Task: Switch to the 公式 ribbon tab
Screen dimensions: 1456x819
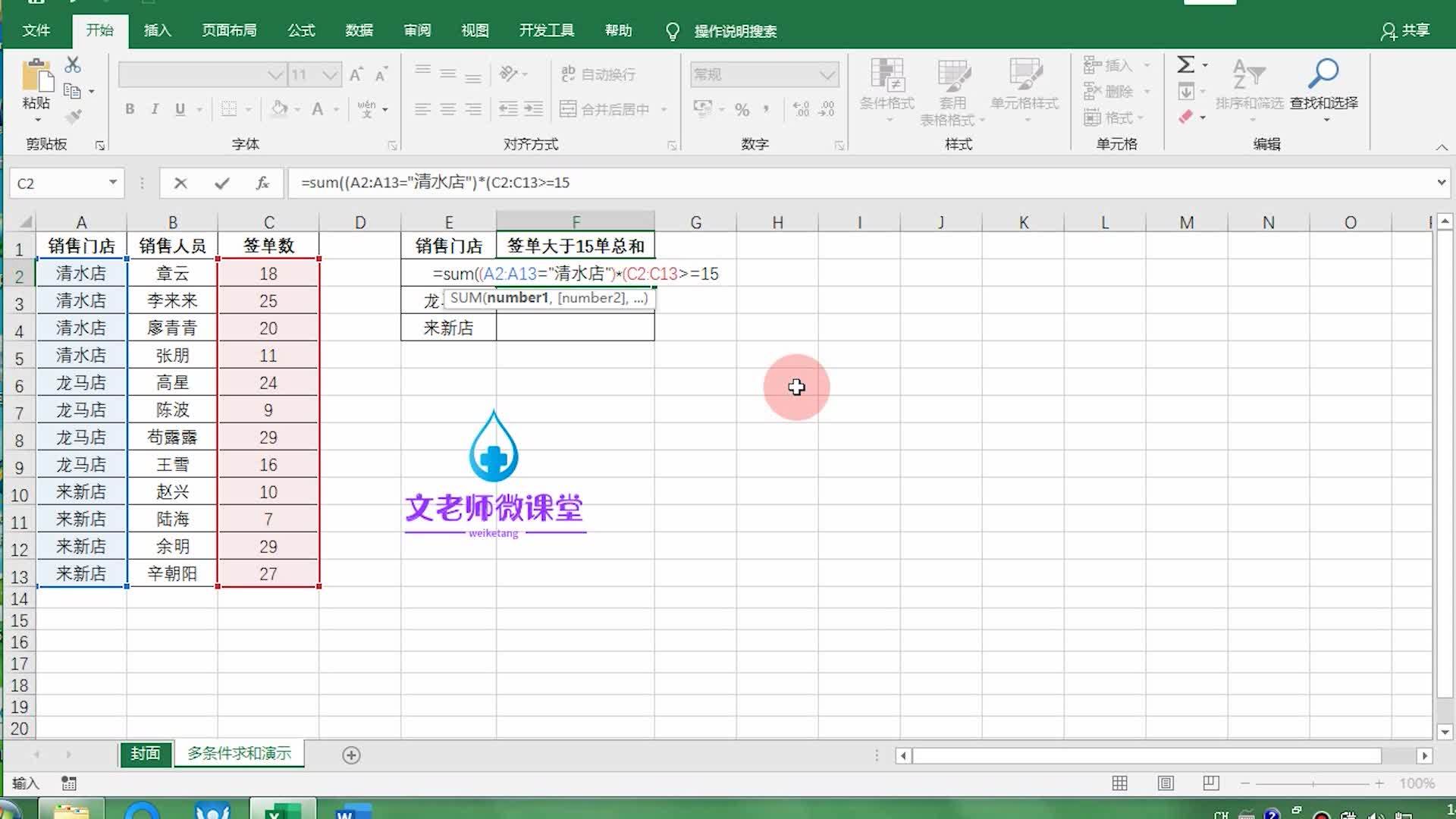Action: point(300,30)
